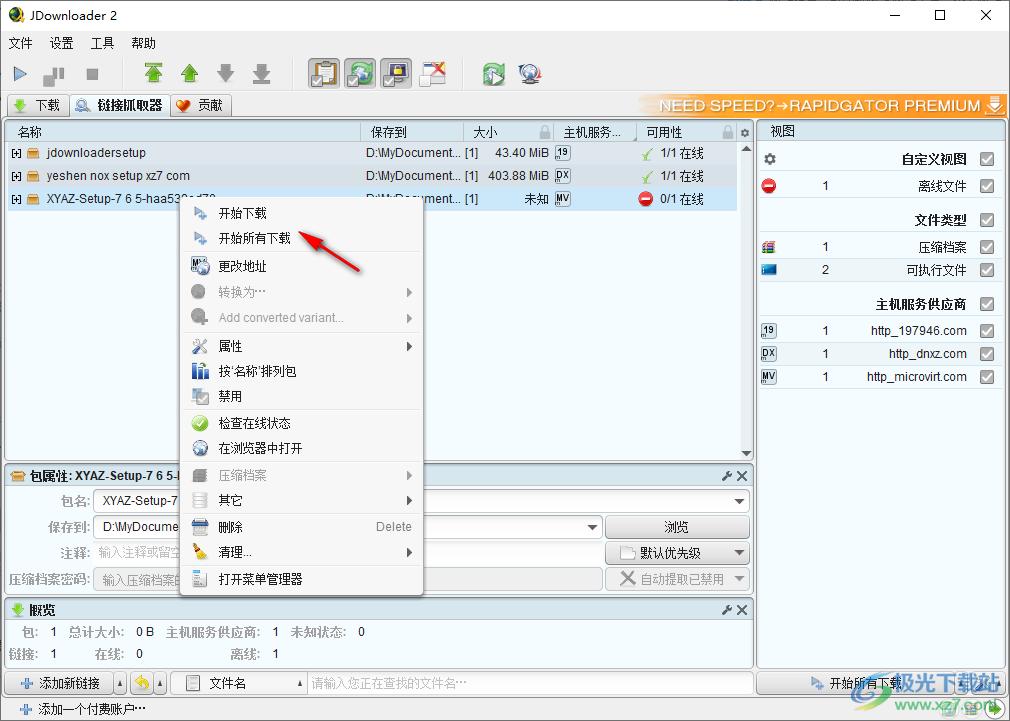The height and width of the screenshot is (721, 1010).
Task: Open the 保存到 path dropdown arrow
Action: click(592, 527)
